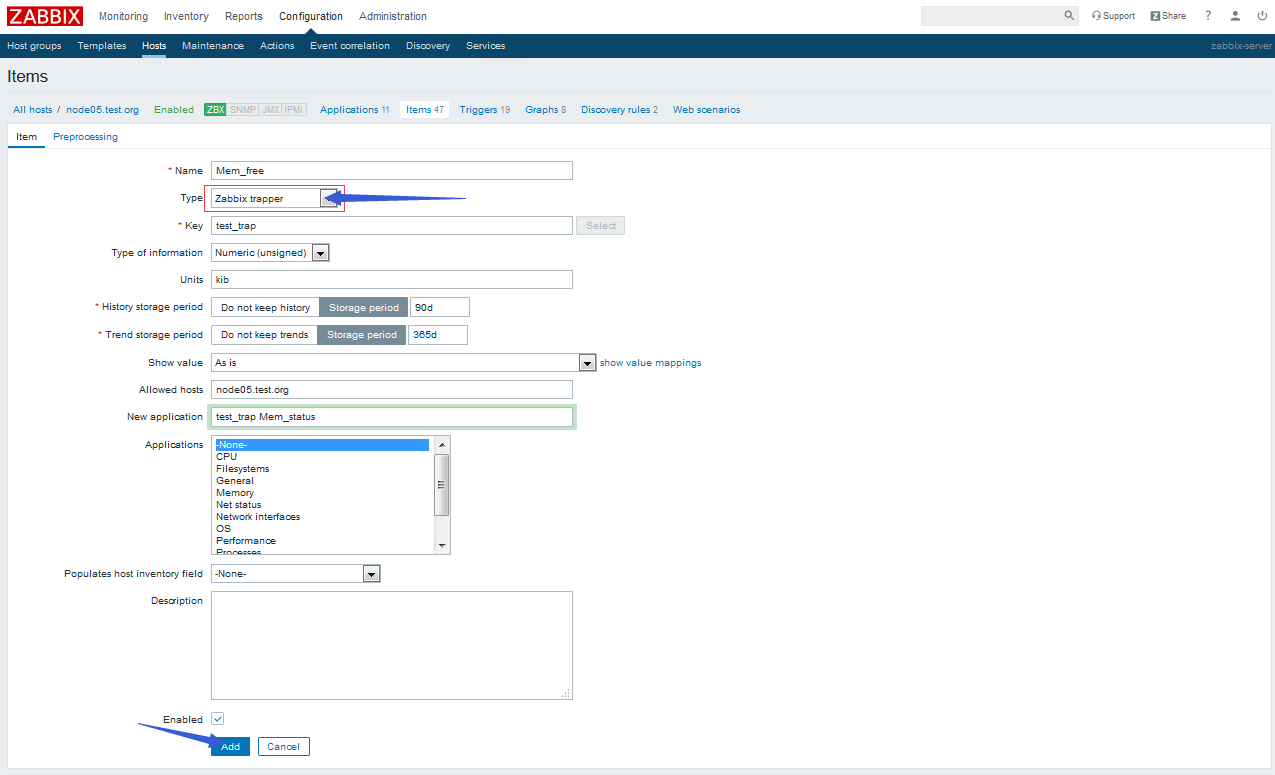Click the ZABBIX logo

(44, 15)
